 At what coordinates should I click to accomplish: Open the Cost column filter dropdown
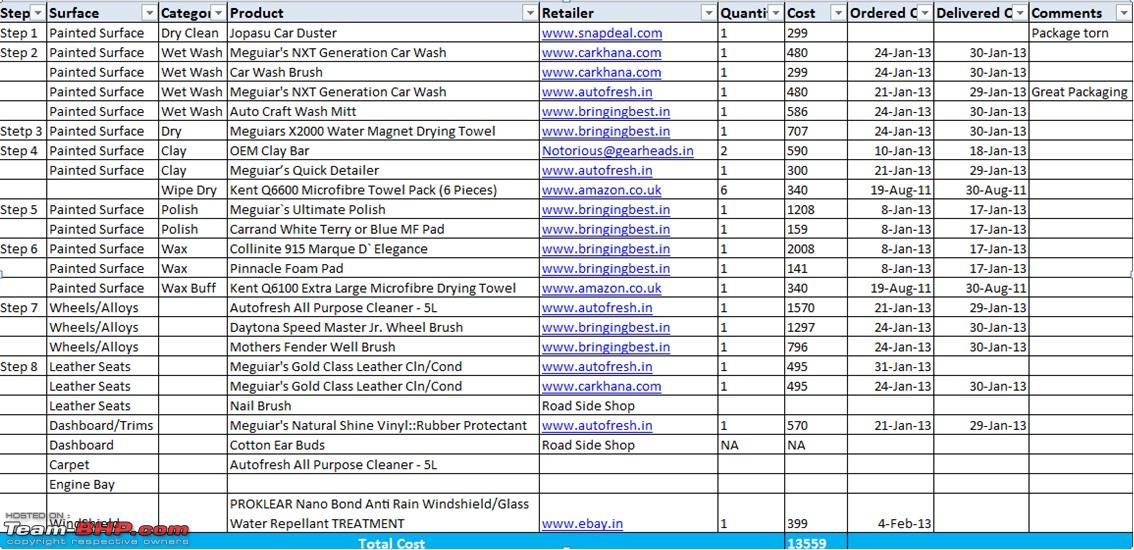click(837, 13)
